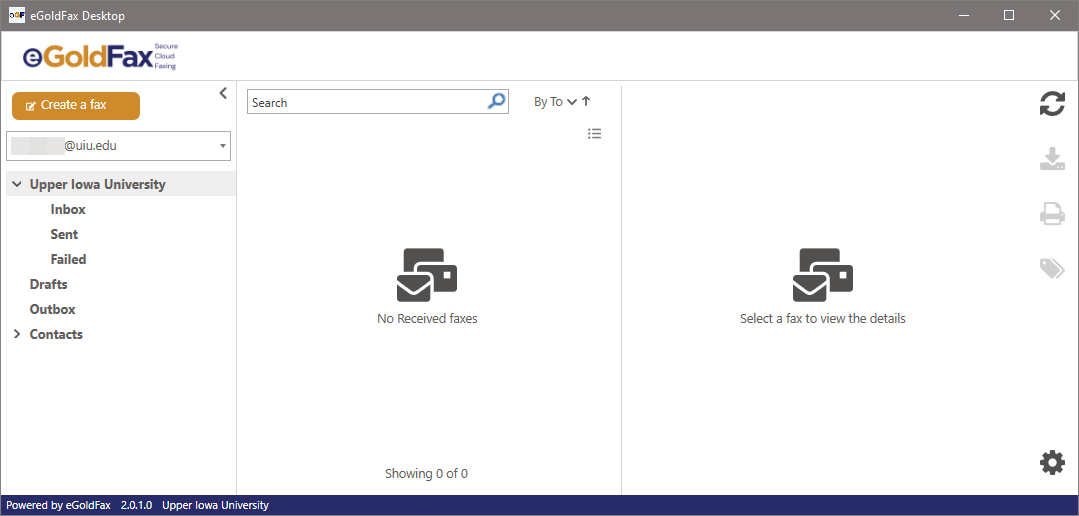Screen dimensions: 1079x516
Task: Minimize the eGoldFax Desktop window
Action: [963, 15]
